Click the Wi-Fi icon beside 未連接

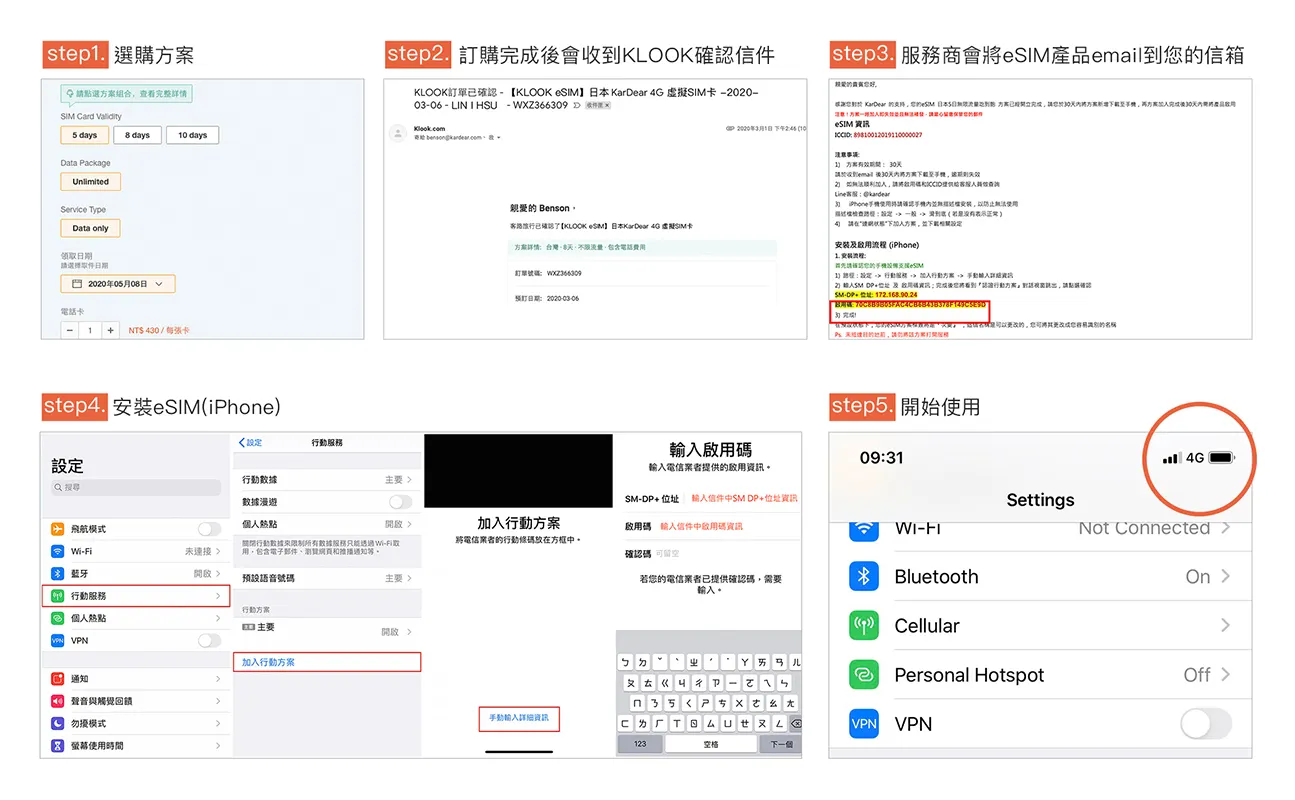click(58, 551)
